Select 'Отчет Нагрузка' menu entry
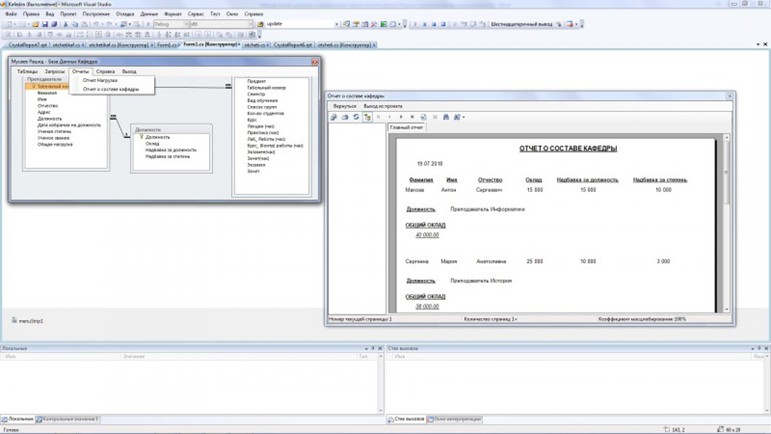This screenshot has height=434, width=771. click(100, 80)
